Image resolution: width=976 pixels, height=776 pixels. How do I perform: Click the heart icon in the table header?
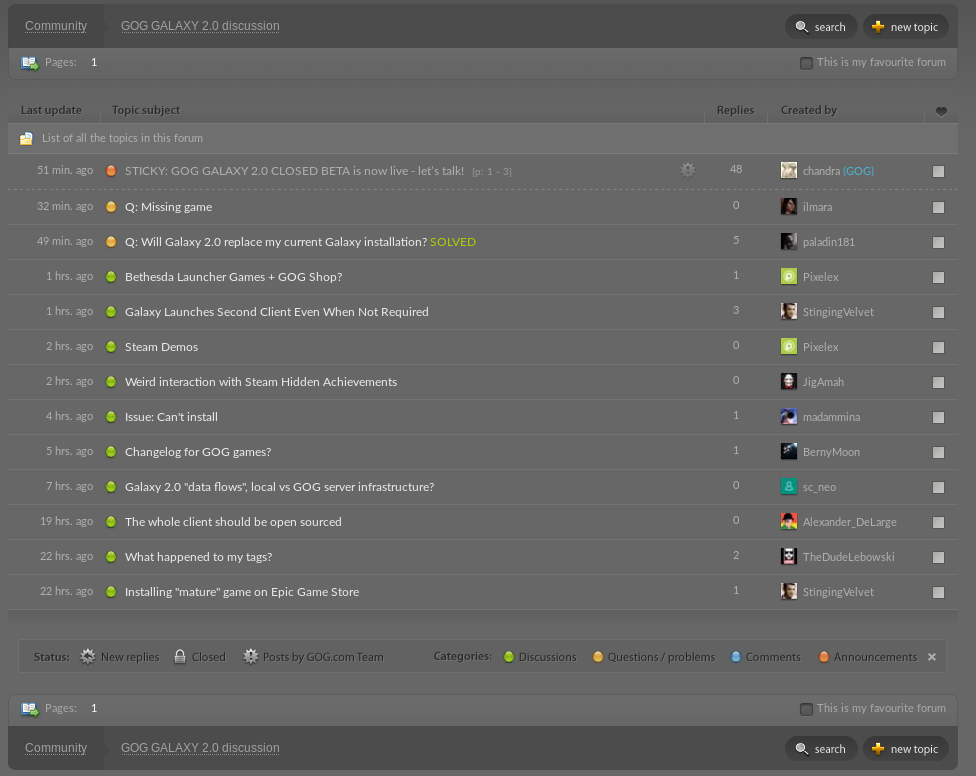[941, 111]
